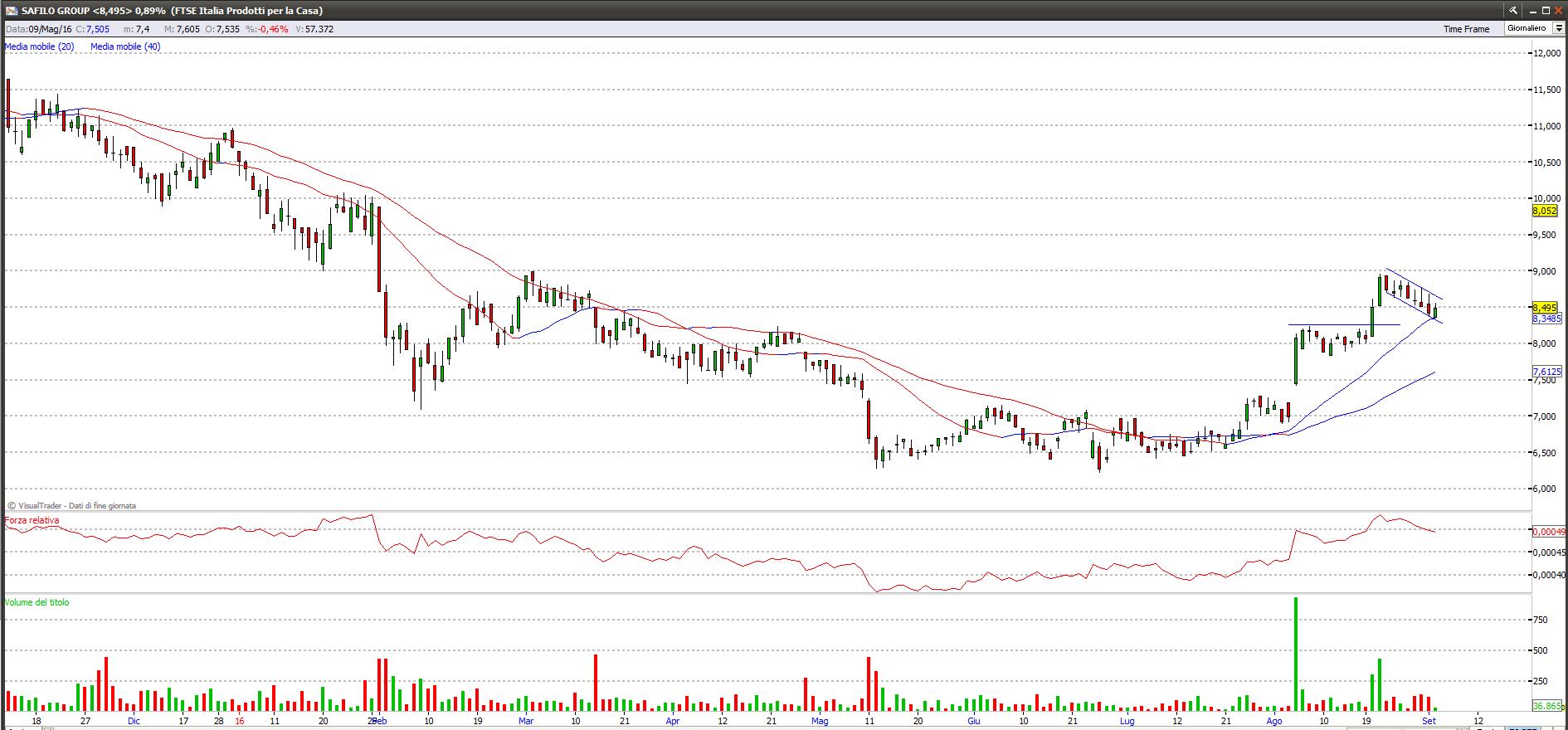Click the Lug label on the date axis
The image size is (1568, 730).
click(1127, 721)
